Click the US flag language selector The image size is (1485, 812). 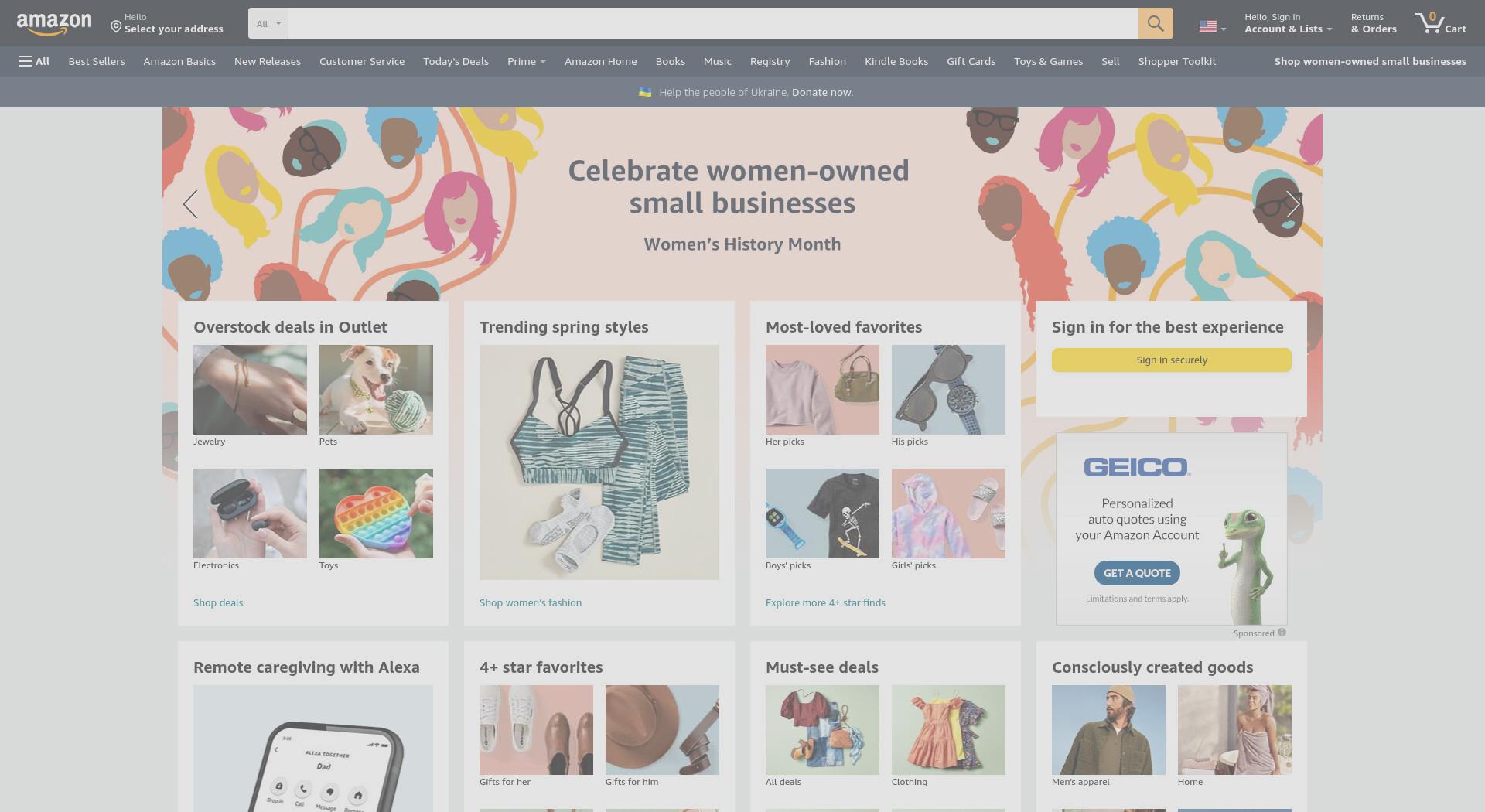[x=1212, y=27]
